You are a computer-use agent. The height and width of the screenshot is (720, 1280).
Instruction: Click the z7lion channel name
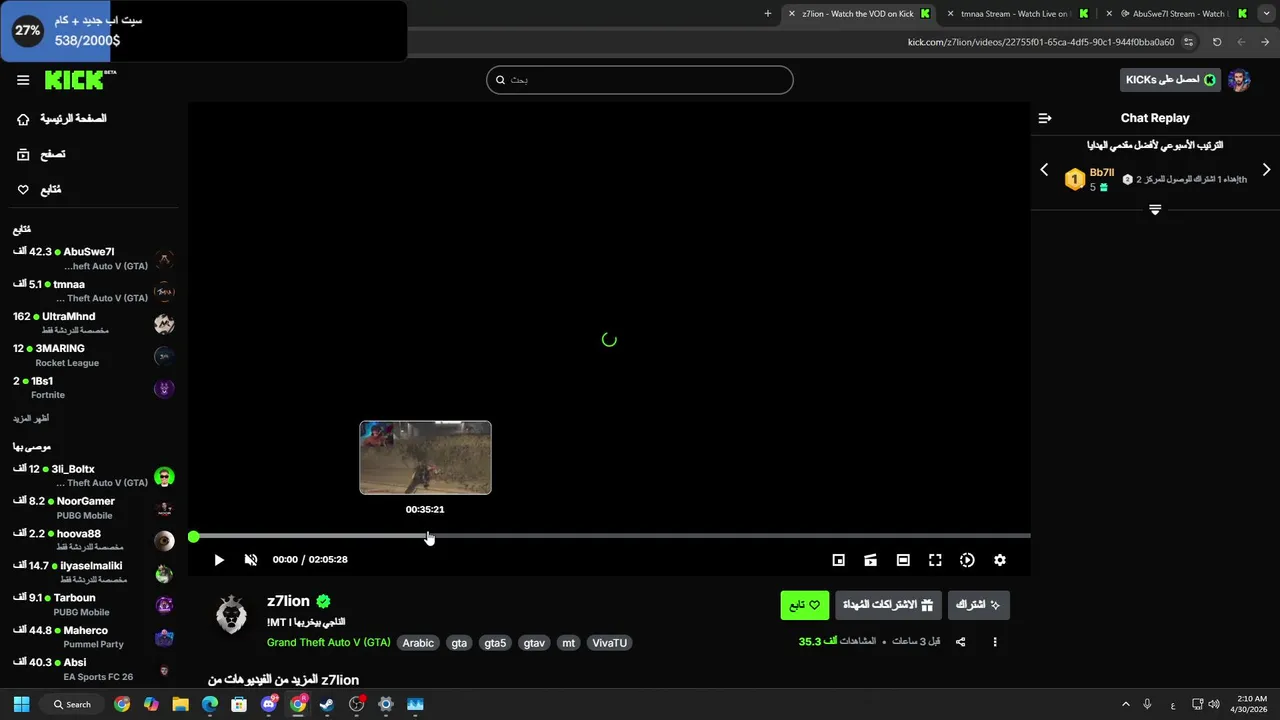point(288,601)
